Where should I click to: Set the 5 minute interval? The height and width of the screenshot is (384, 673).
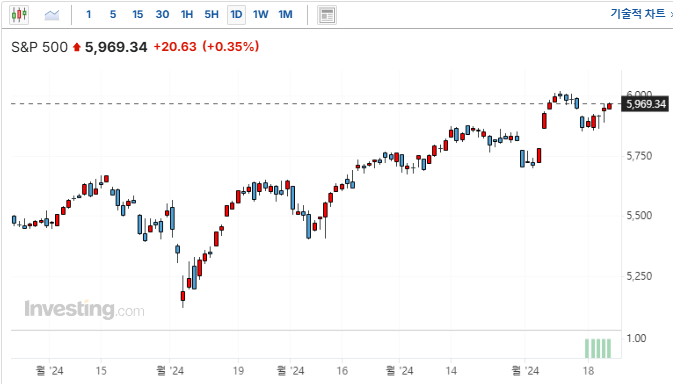[x=113, y=15]
